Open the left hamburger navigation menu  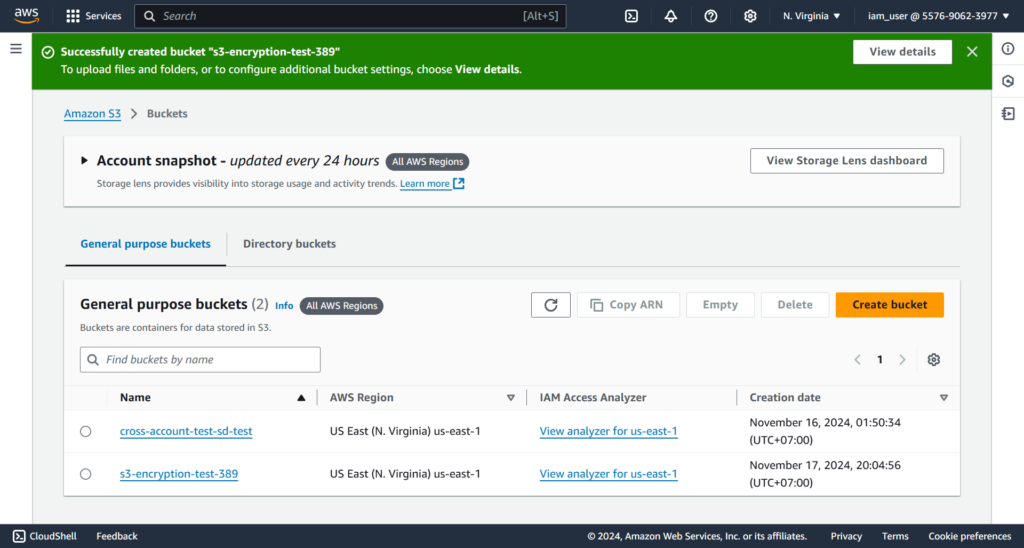pyautogui.click(x=15, y=48)
